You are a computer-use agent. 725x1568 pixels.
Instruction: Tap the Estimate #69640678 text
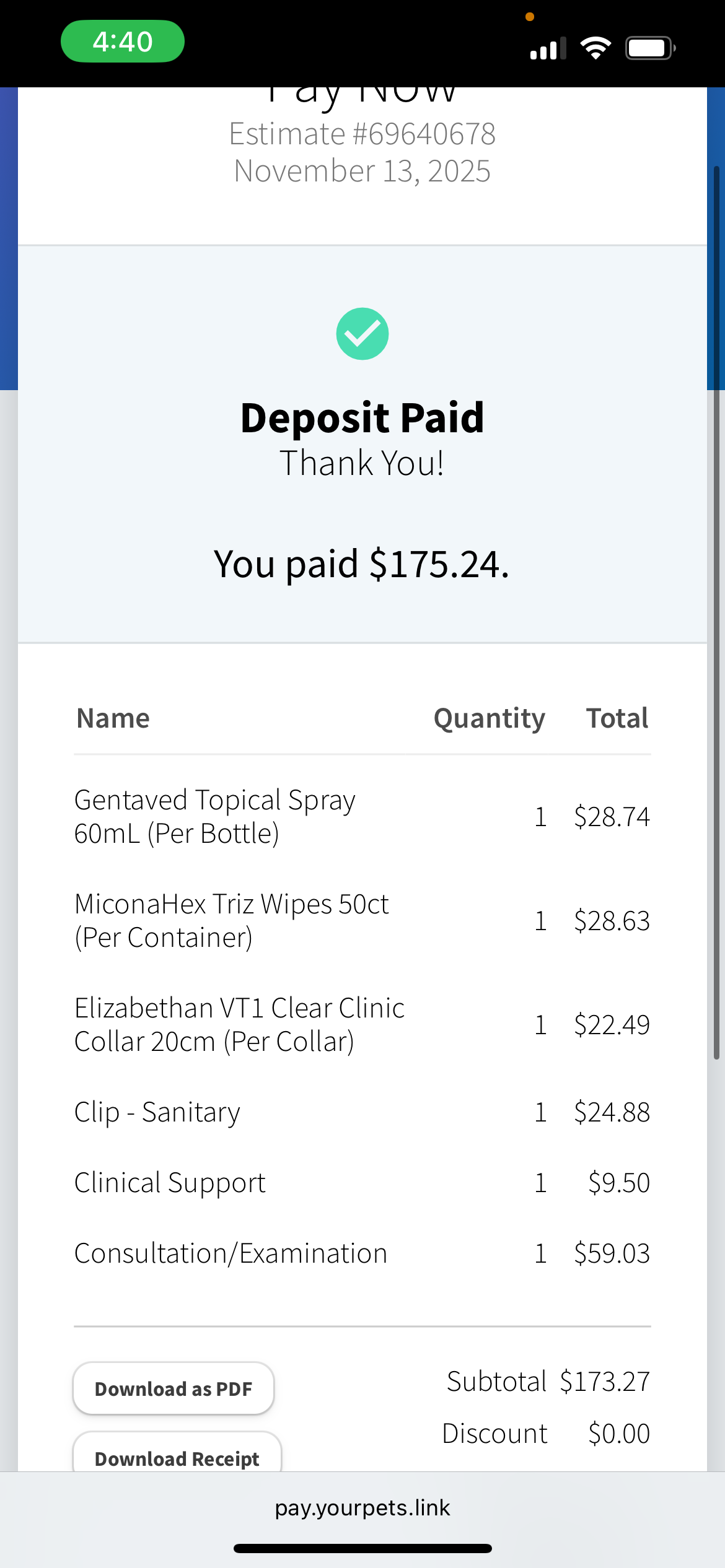[x=362, y=134]
